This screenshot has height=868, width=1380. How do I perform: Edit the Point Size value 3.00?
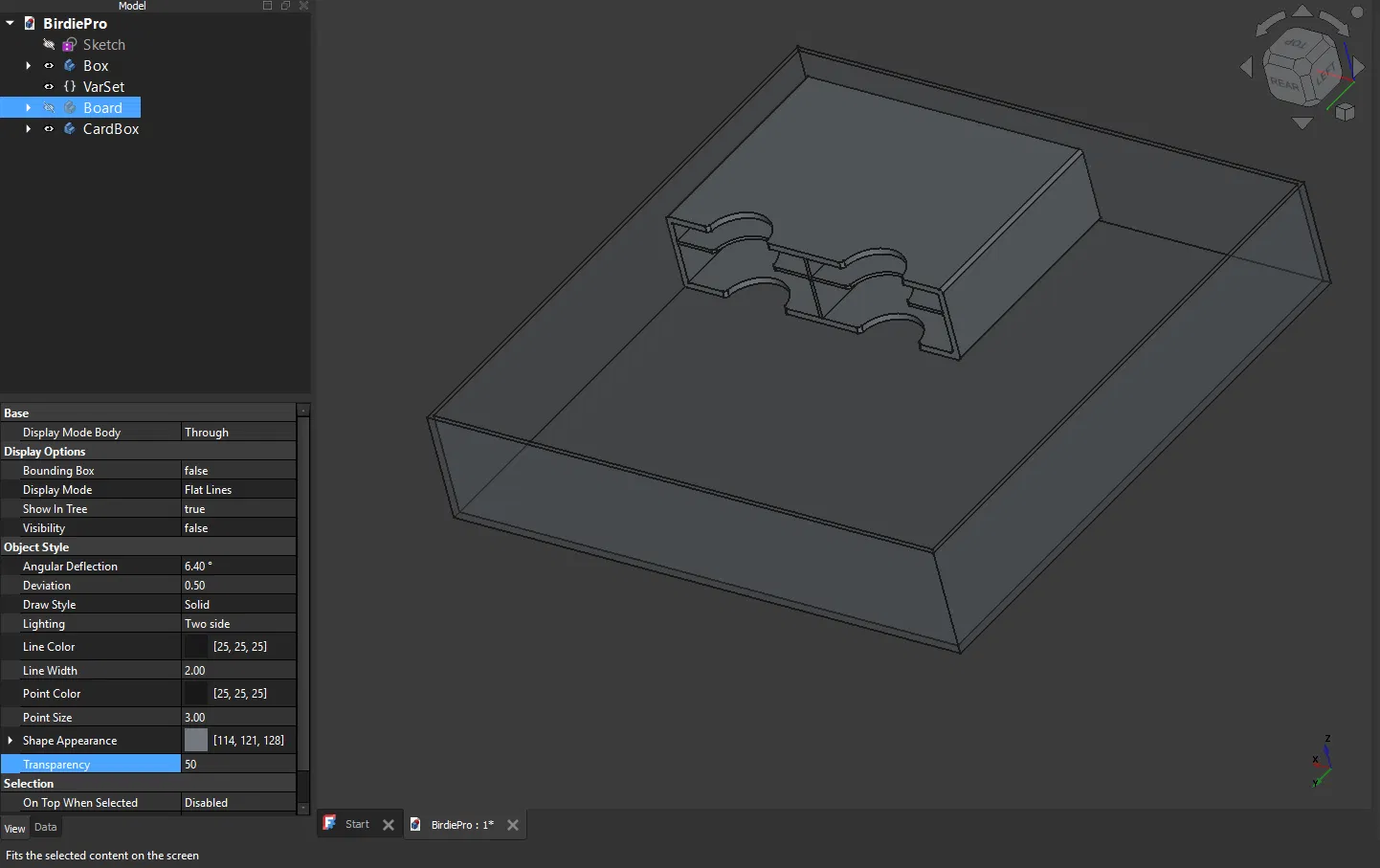pyautogui.click(x=238, y=718)
